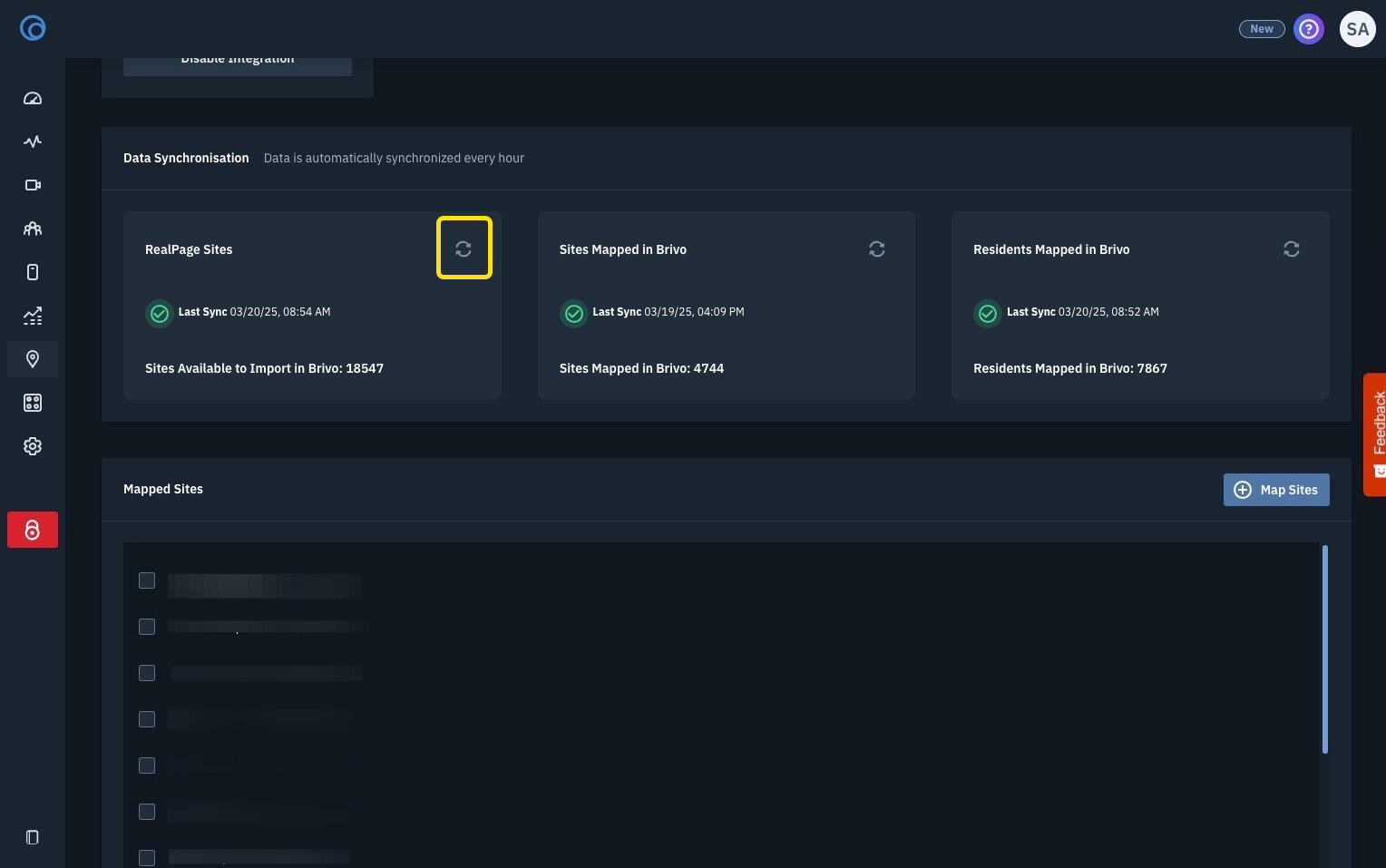This screenshot has width=1386, height=868.
Task: Click the Map Sites button
Action: click(1276, 490)
